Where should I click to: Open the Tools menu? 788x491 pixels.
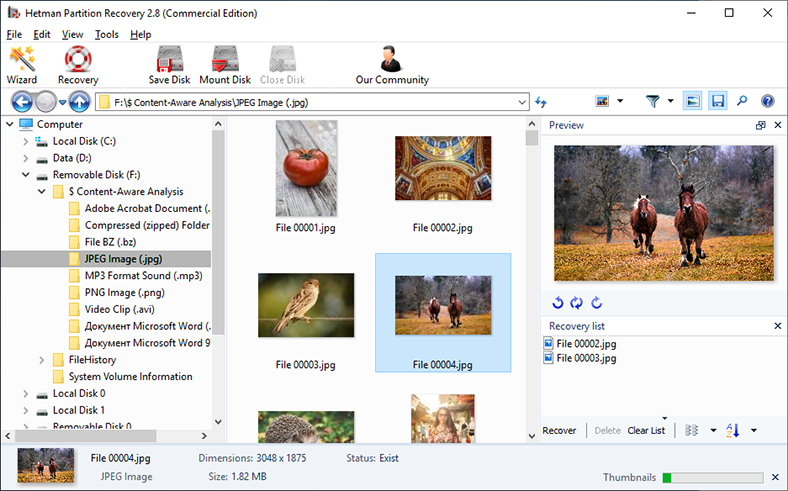(107, 35)
